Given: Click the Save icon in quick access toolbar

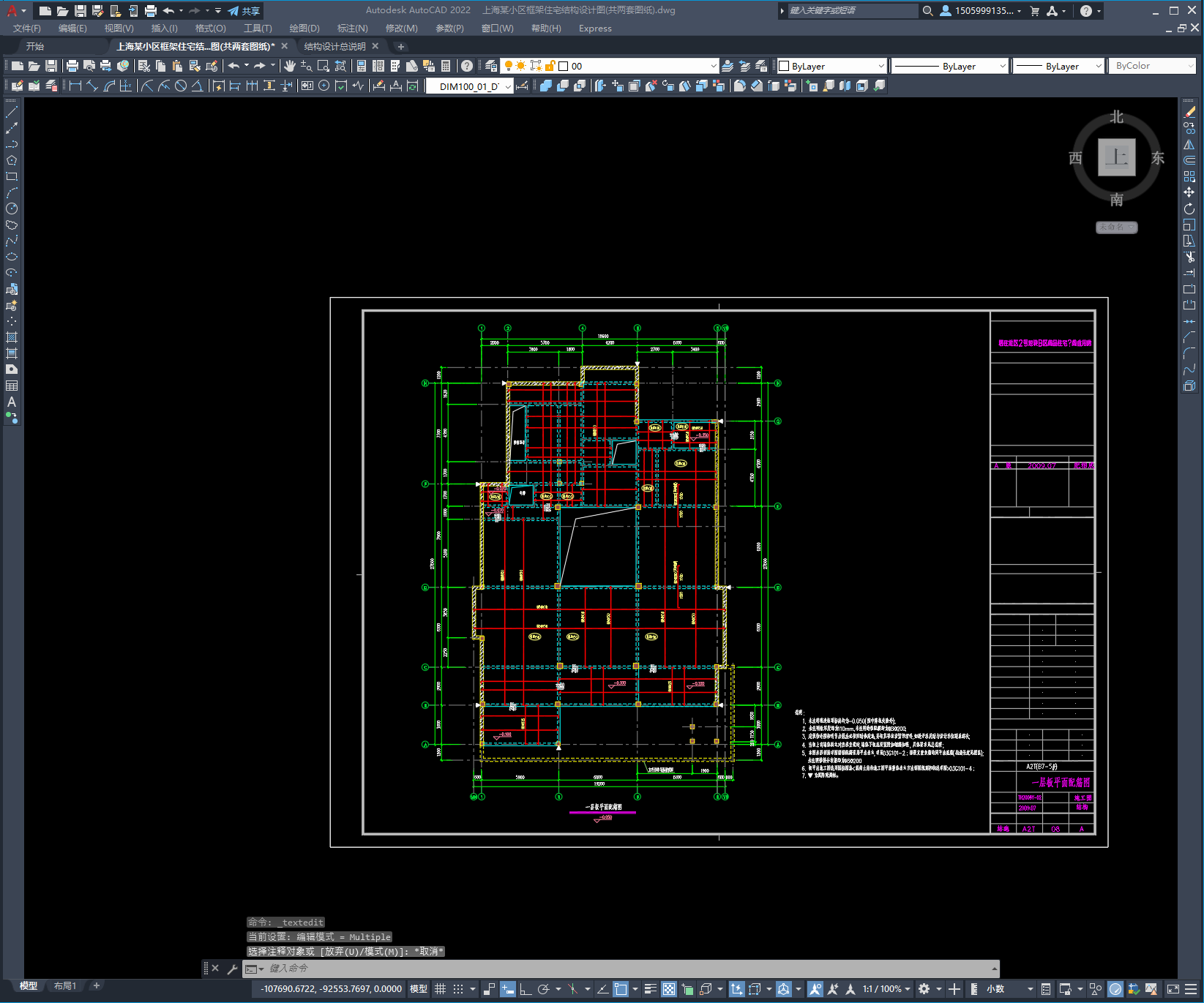Looking at the screenshot, I should (x=81, y=11).
